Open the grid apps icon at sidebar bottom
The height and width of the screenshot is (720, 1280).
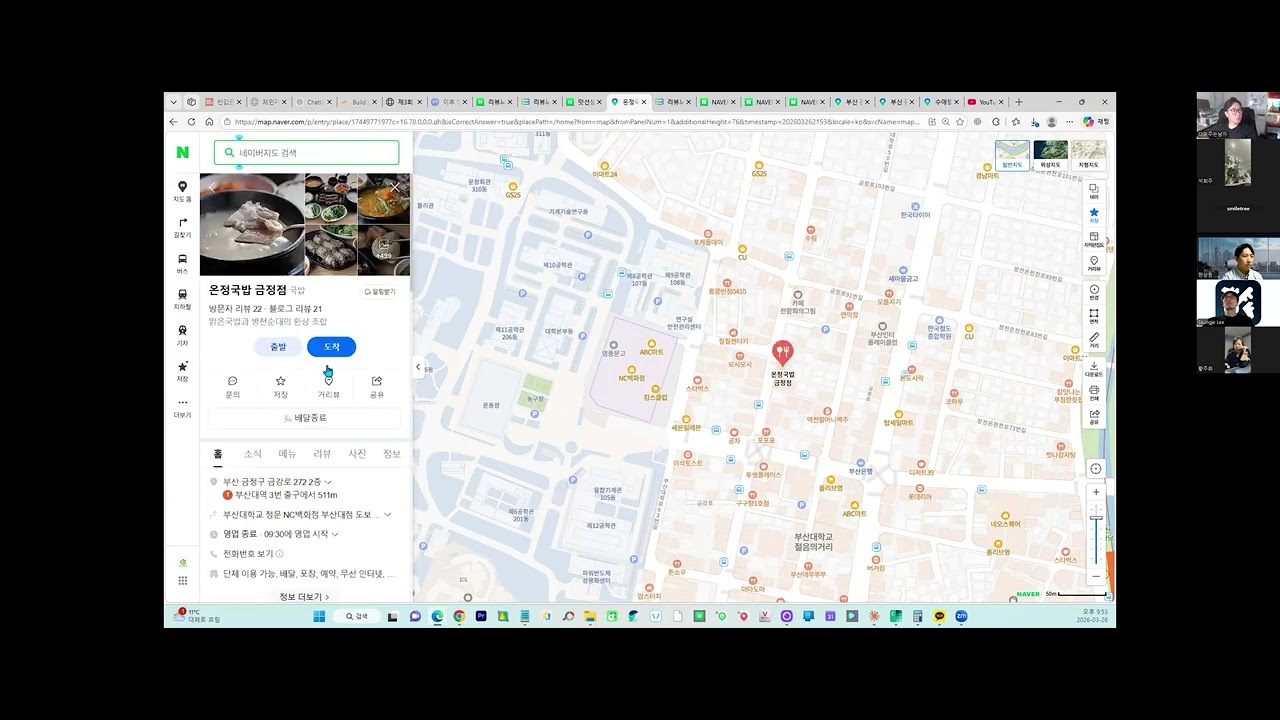pos(182,581)
